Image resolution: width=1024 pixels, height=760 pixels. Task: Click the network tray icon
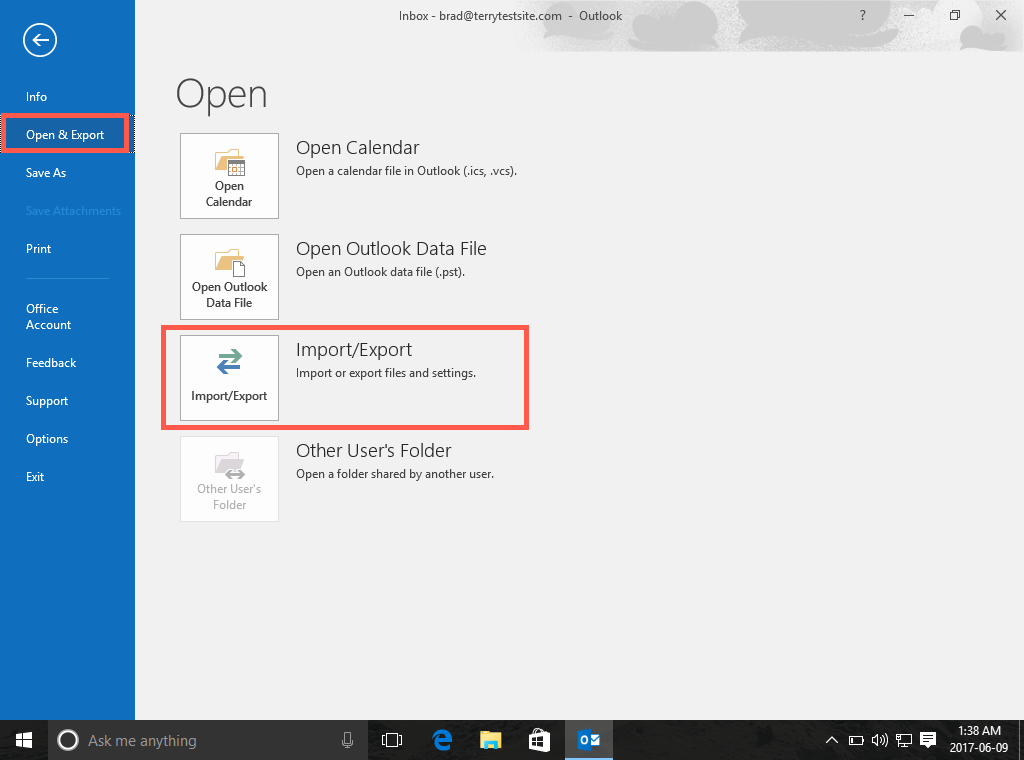point(904,740)
